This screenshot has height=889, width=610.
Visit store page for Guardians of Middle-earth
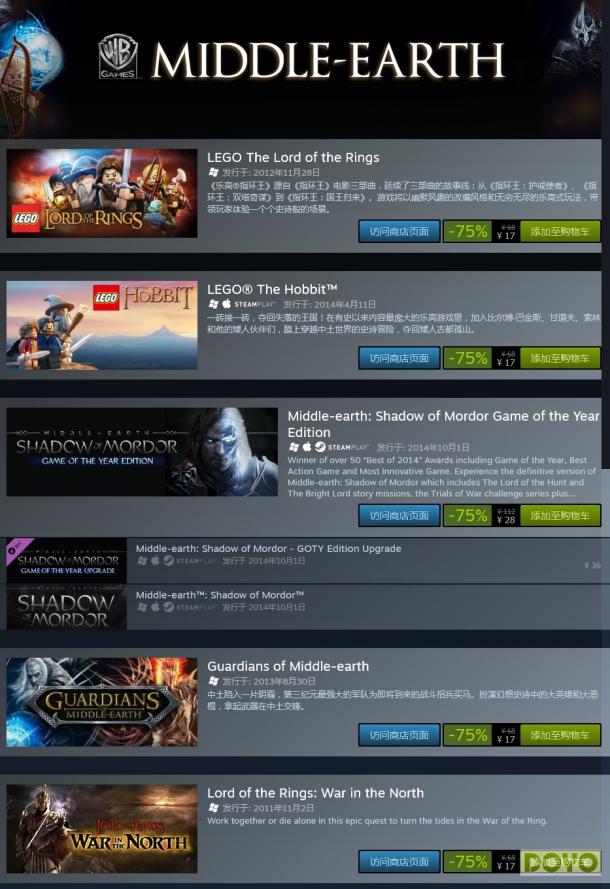point(399,735)
